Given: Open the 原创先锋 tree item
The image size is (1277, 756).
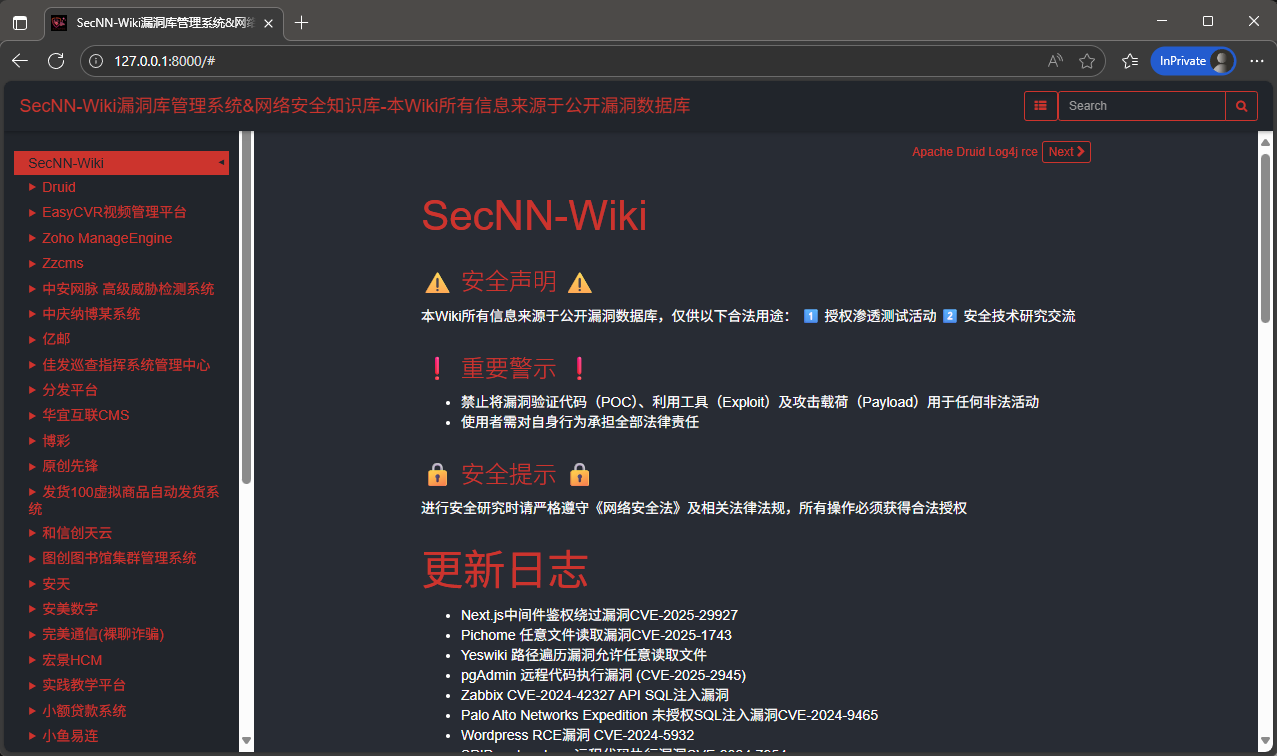Looking at the screenshot, I should click(x=63, y=466).
